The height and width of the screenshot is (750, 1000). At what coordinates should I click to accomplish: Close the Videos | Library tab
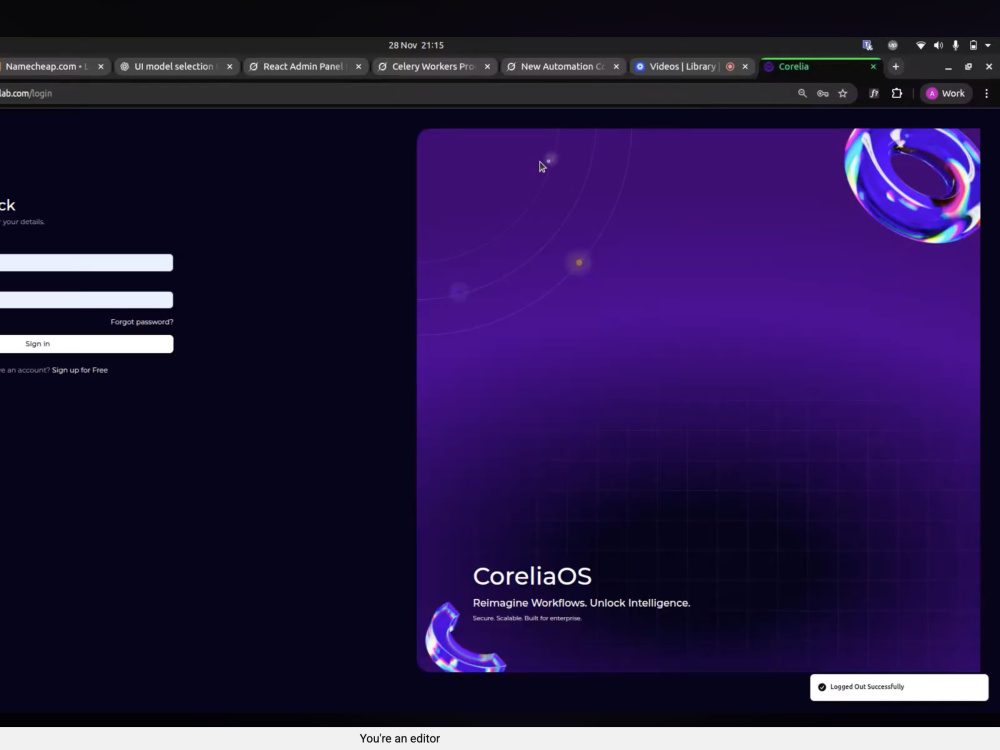point(745,66)
